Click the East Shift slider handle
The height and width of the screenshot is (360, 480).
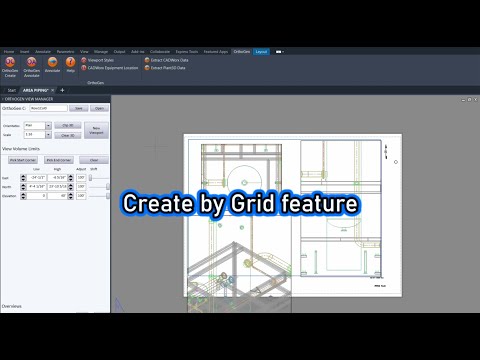pyautogui.click(x=90, y=178)
